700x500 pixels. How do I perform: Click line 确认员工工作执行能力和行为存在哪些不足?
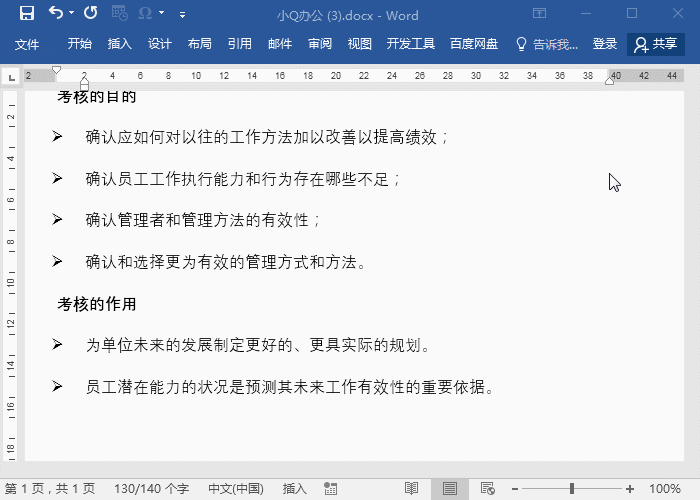[x=238, y=179]
